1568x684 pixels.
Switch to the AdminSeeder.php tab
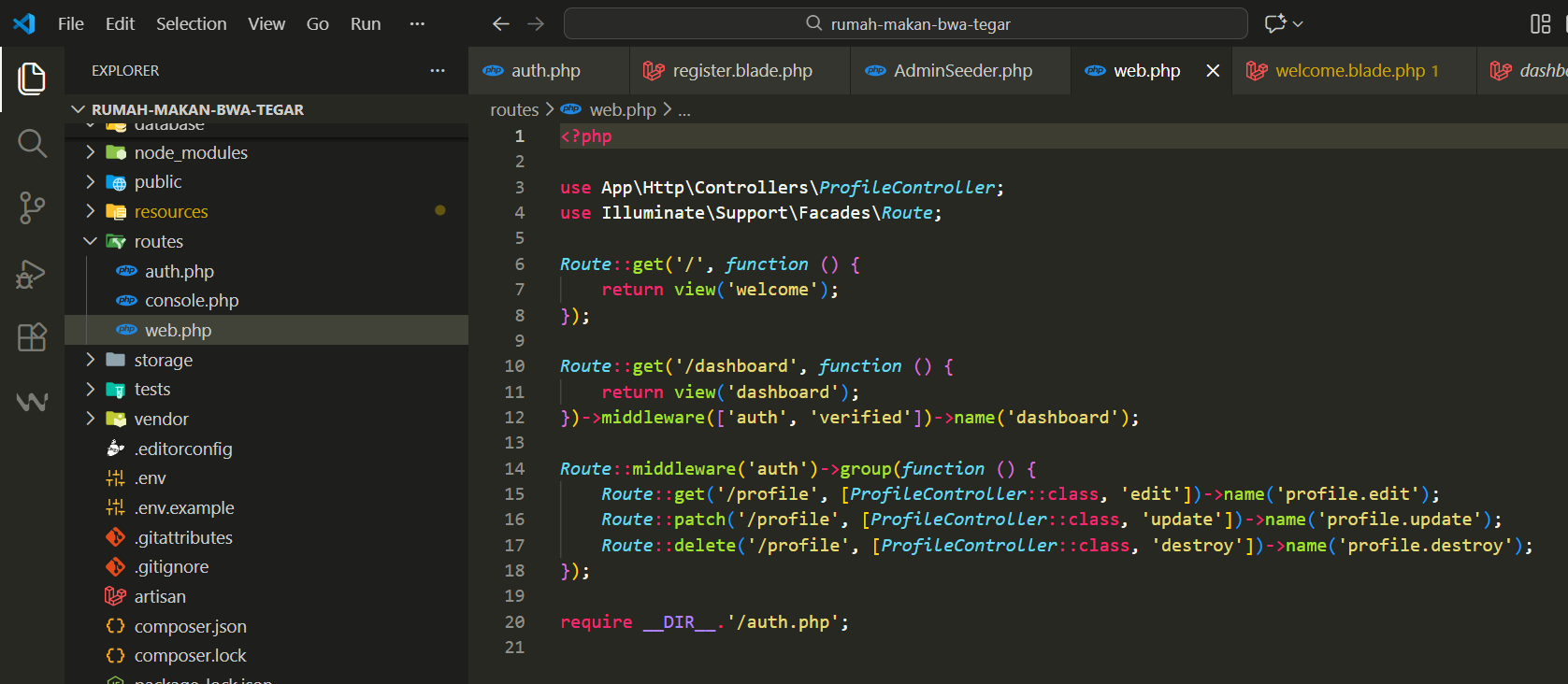[x=962, y=71]
